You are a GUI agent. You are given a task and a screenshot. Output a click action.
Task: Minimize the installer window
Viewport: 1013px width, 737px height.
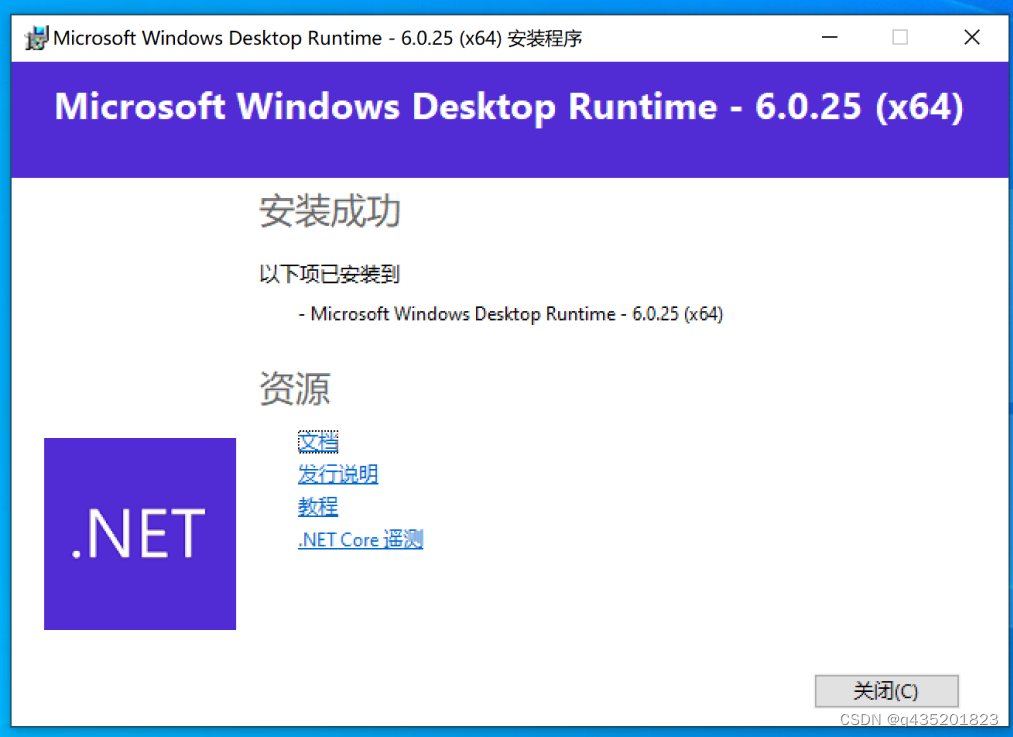click(830, 37)
